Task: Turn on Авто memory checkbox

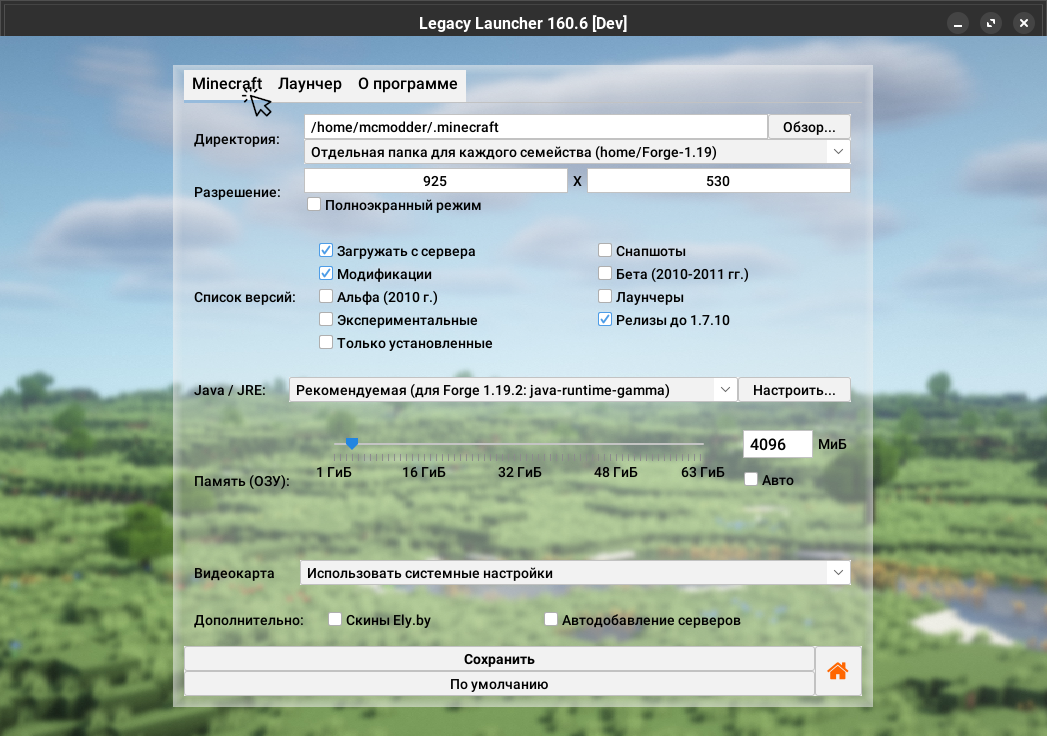Action: (751, 480)
